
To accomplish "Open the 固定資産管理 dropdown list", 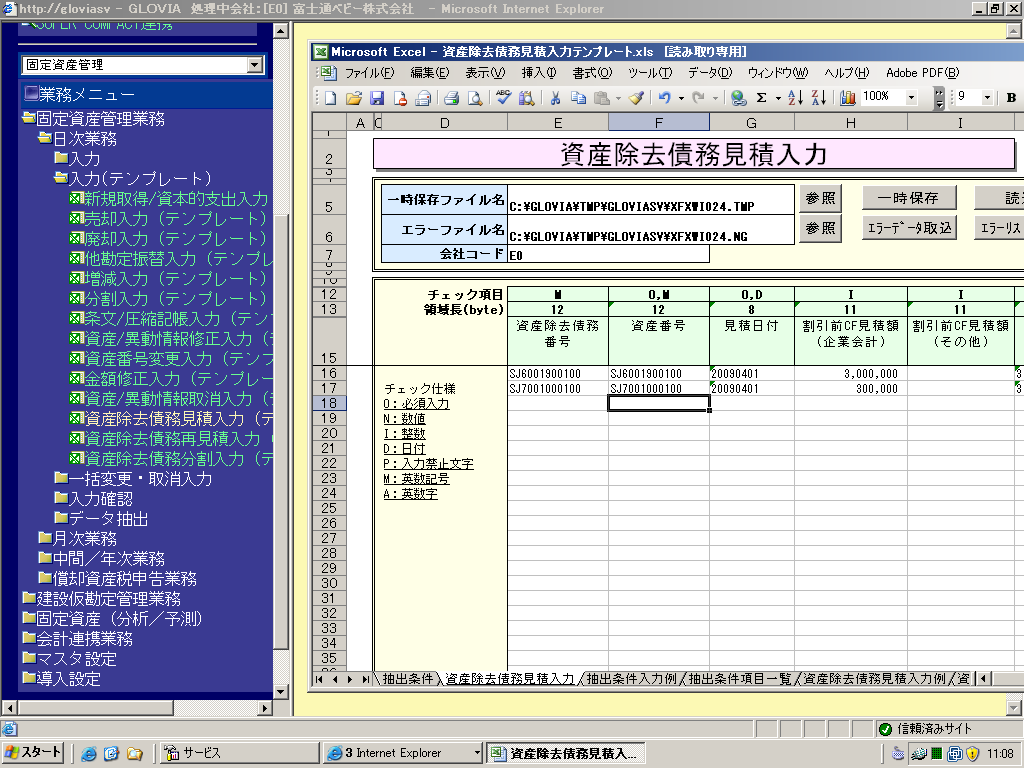I will click(x=255, y=65).
